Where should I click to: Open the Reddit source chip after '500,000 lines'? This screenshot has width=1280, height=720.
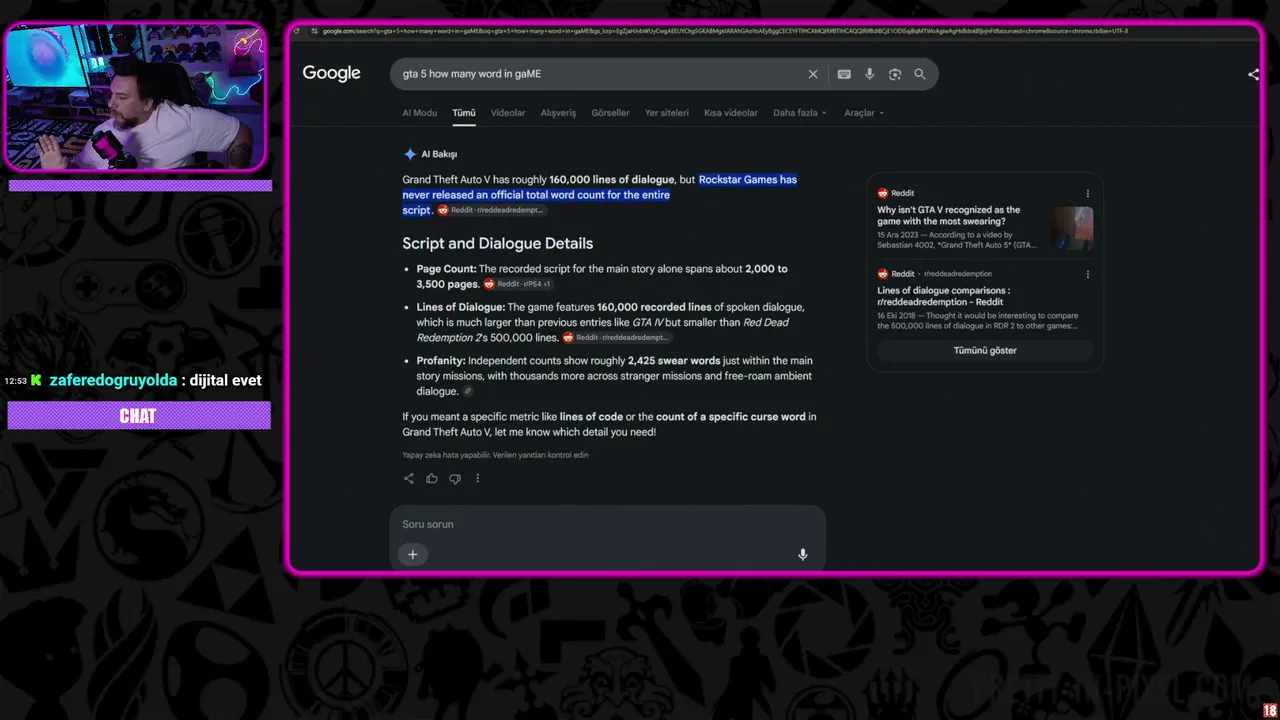point(617,338)
